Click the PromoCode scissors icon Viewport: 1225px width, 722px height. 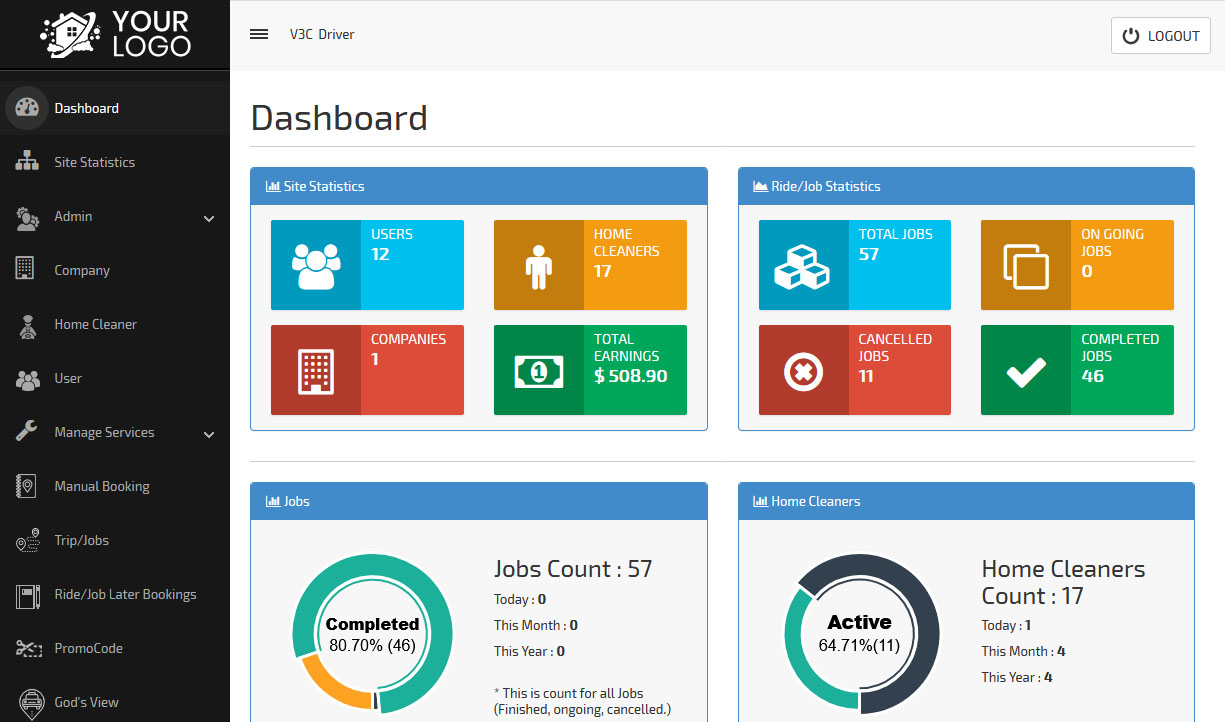[27, 649]
